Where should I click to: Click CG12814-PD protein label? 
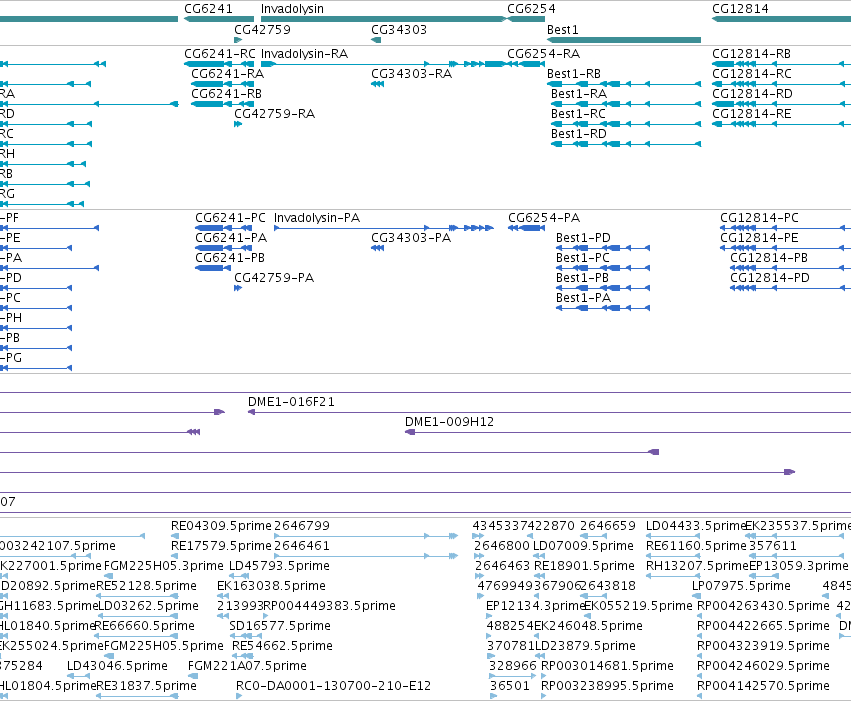770,278
